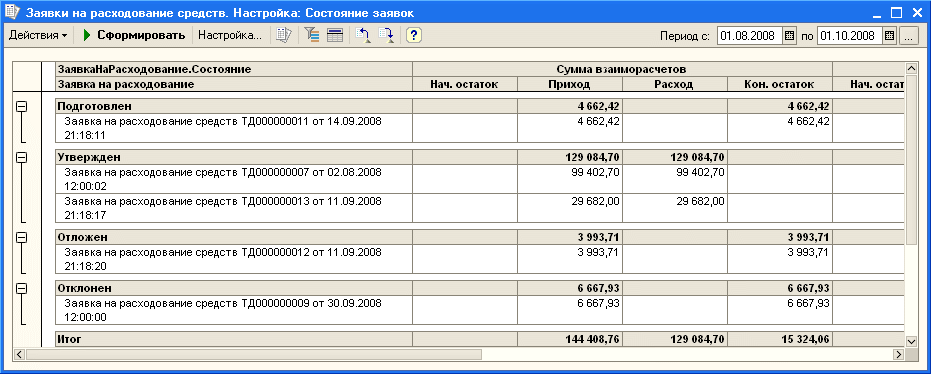Click the vertical scrollbar thumb
This screenshot has width=931, height=374.
911,160
